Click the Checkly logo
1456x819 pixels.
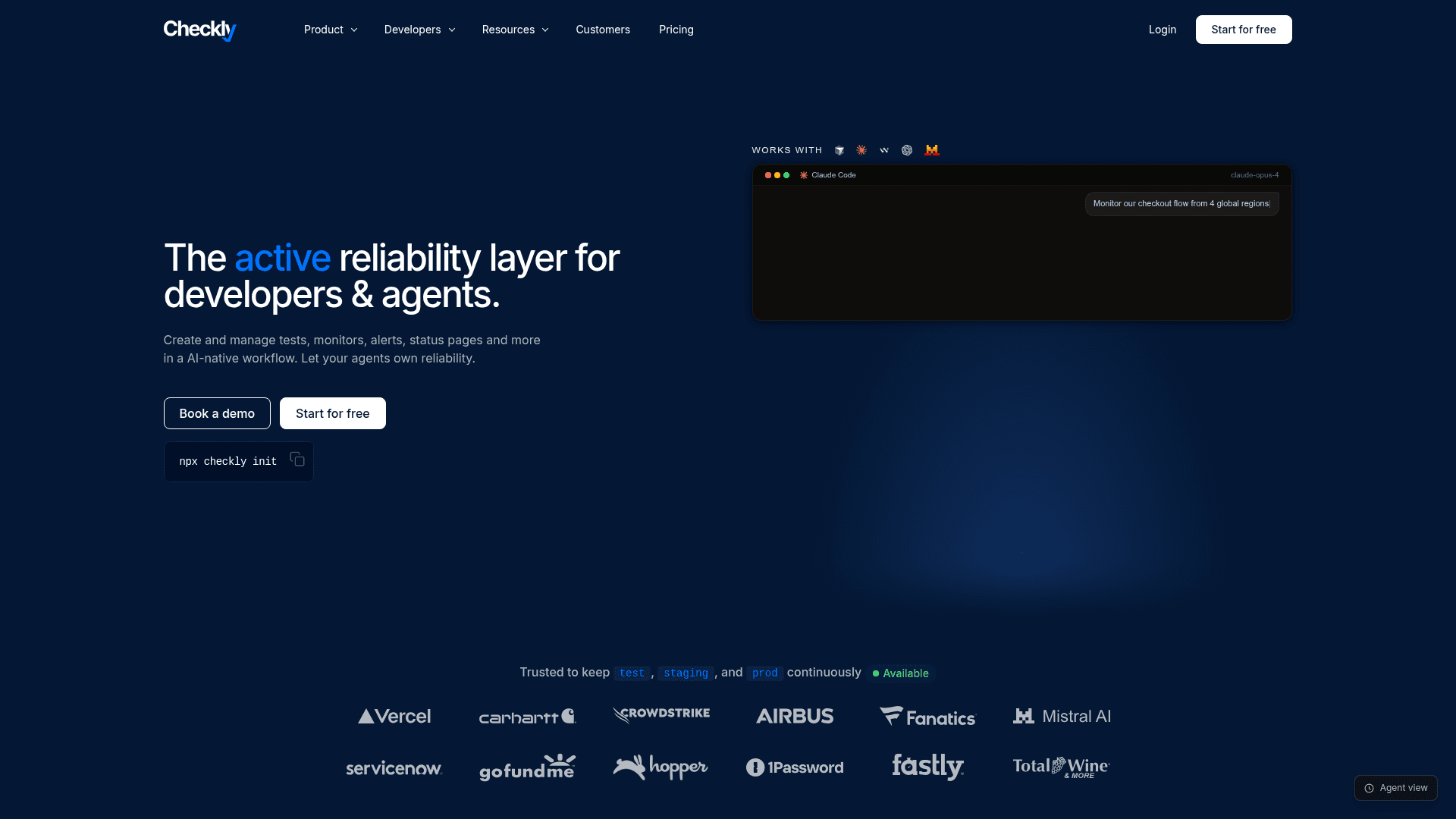[200, 30]
